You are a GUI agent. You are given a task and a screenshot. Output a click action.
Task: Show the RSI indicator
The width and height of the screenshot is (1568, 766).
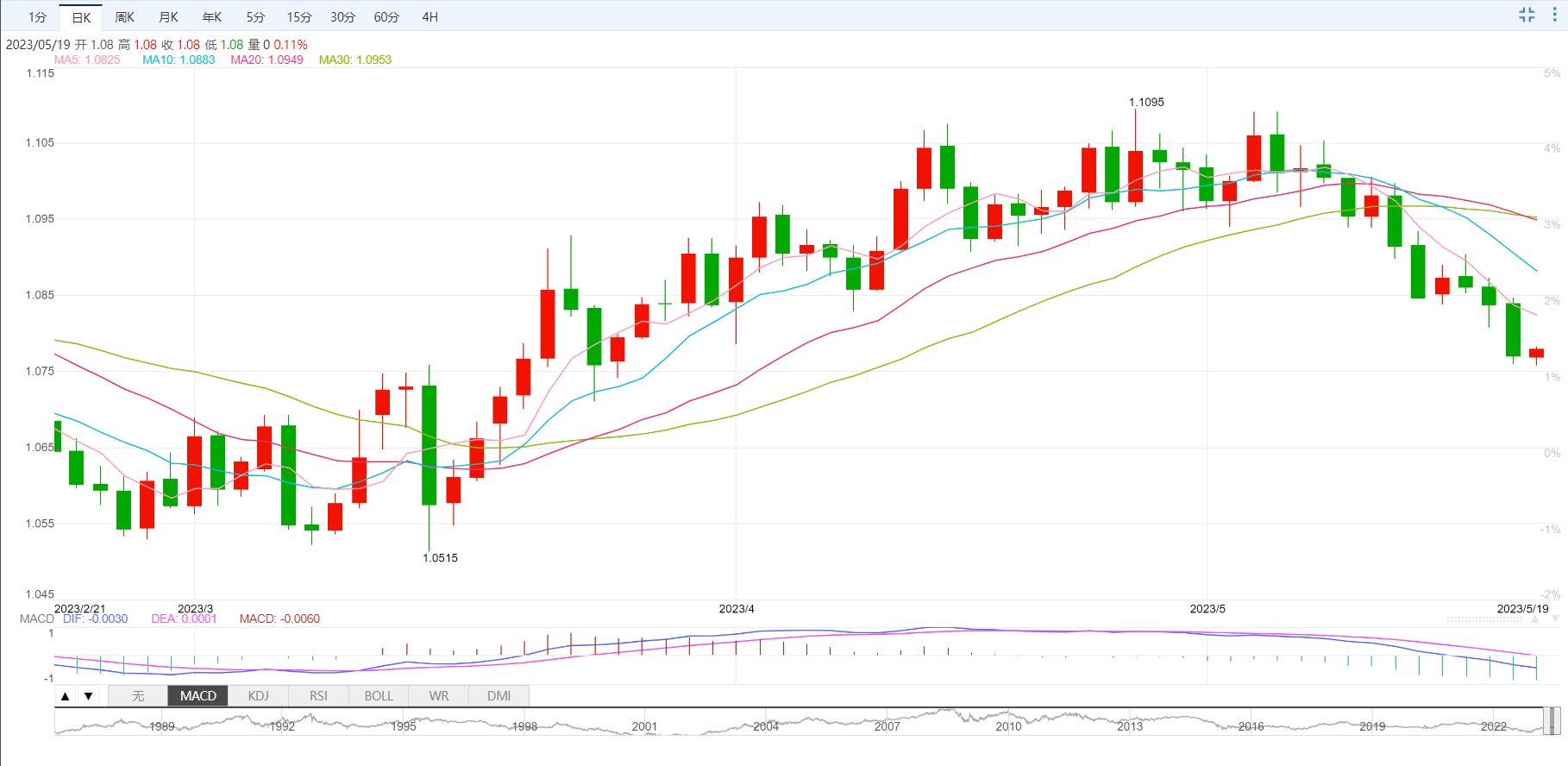pos(318,696)
